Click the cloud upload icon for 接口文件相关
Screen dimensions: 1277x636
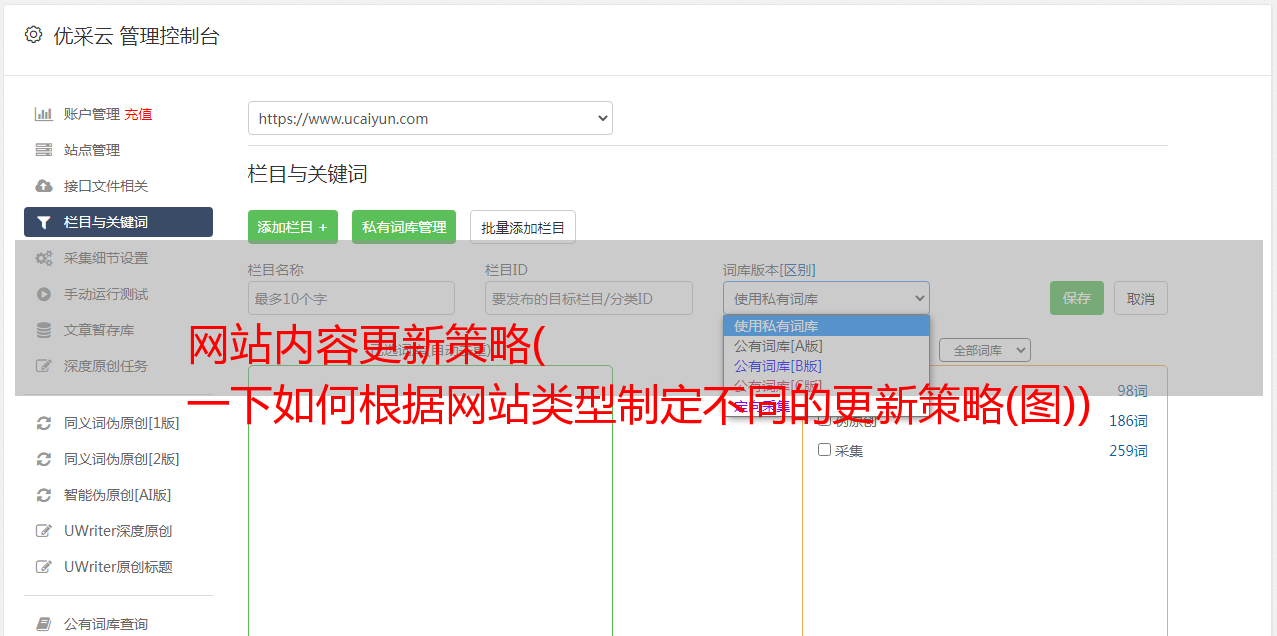click(x=44, y=186)
